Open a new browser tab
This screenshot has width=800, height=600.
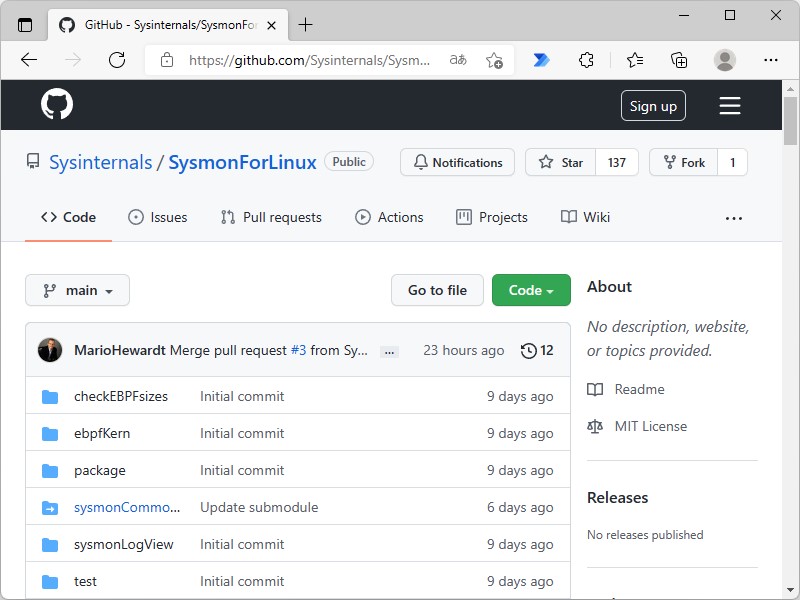(305, 24)
